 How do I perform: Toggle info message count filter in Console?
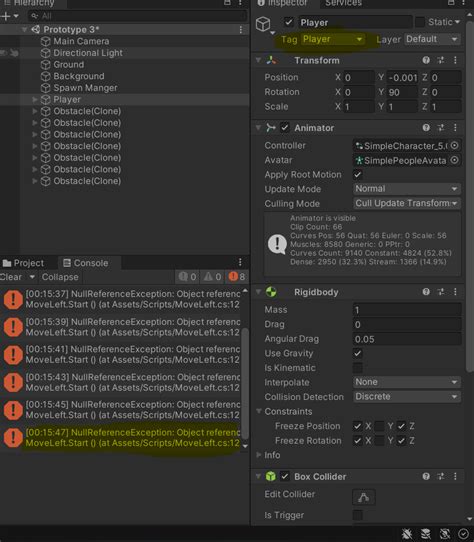click(187, 277)
